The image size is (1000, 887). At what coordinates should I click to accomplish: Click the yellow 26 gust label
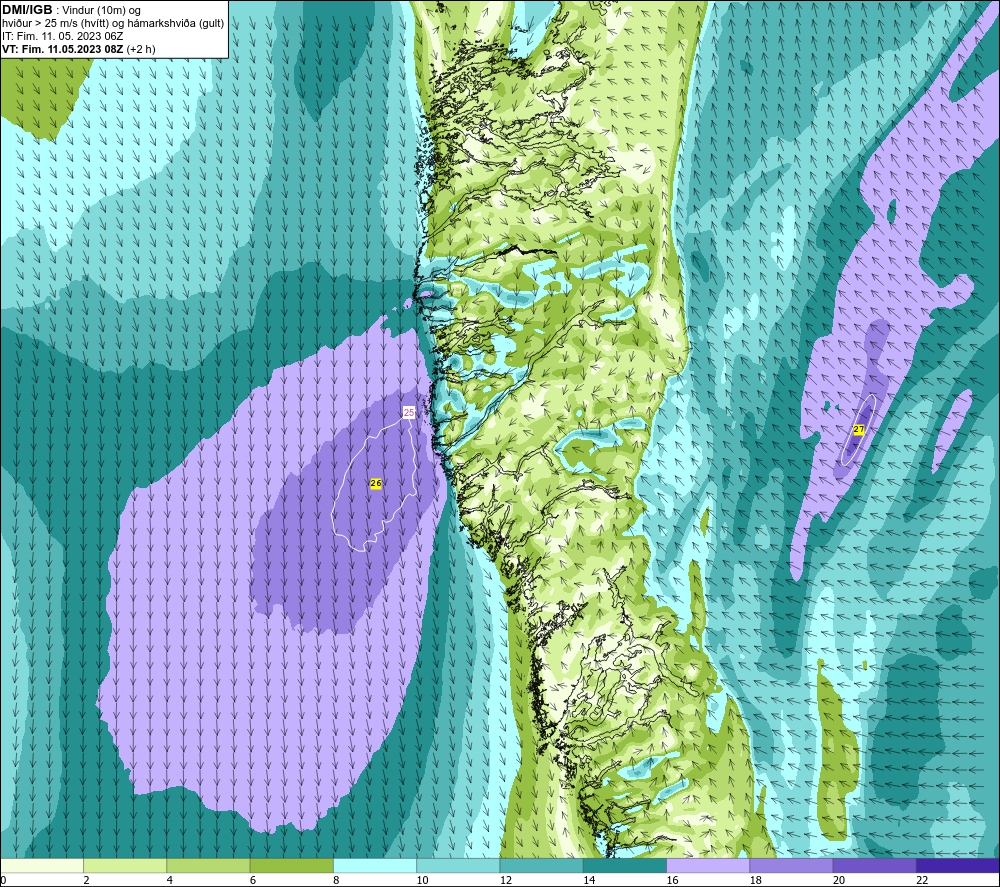[x=376, y=483]
